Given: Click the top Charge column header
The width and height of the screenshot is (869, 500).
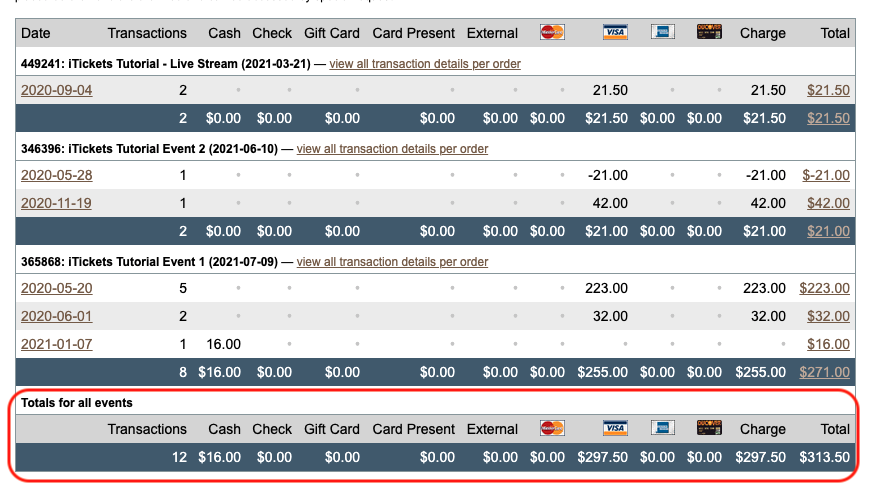Looking at the screenshot, I should coord(763,33).
